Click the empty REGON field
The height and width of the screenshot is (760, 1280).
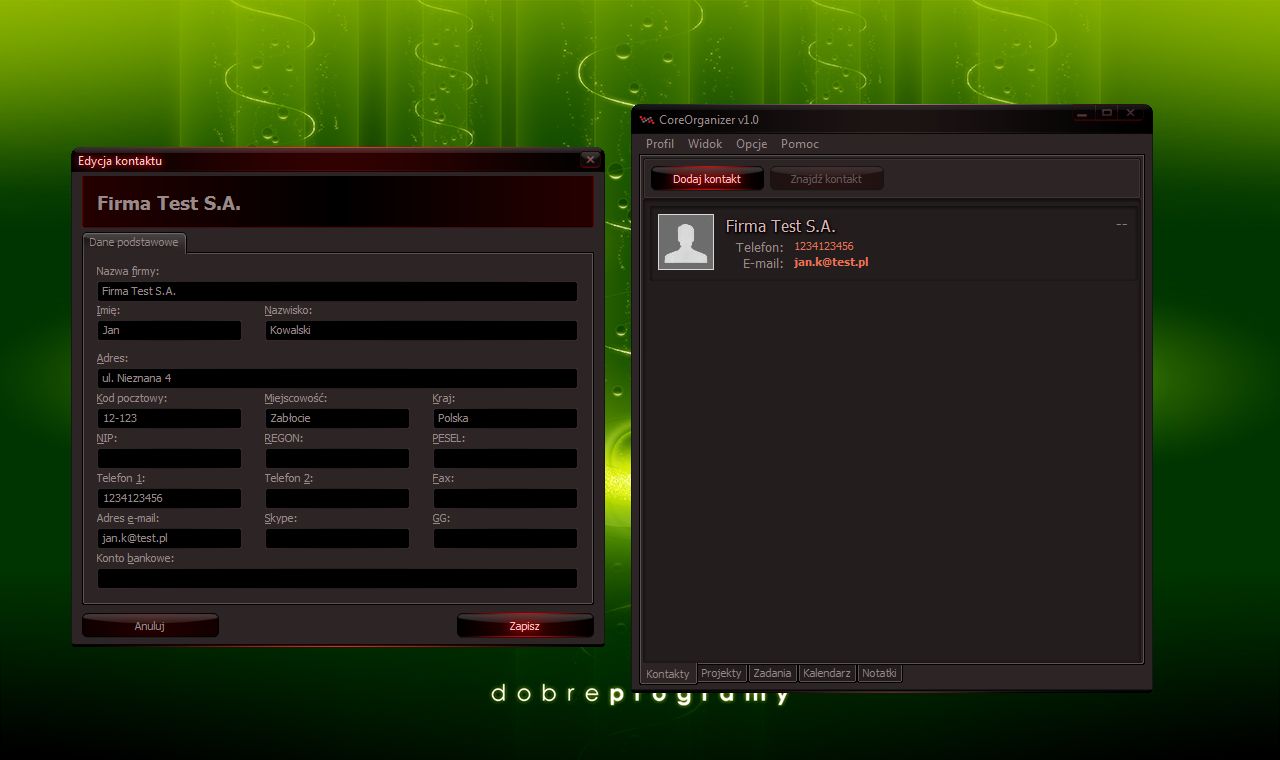pos(337,458)
